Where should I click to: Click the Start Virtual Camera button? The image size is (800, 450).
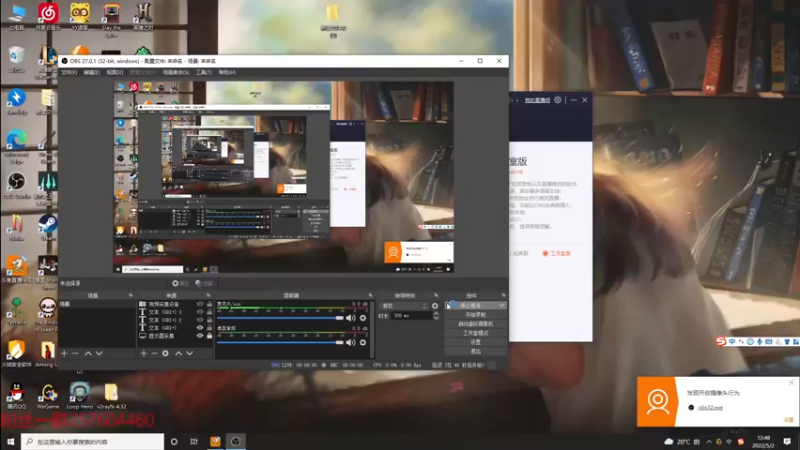coord(476,324)
